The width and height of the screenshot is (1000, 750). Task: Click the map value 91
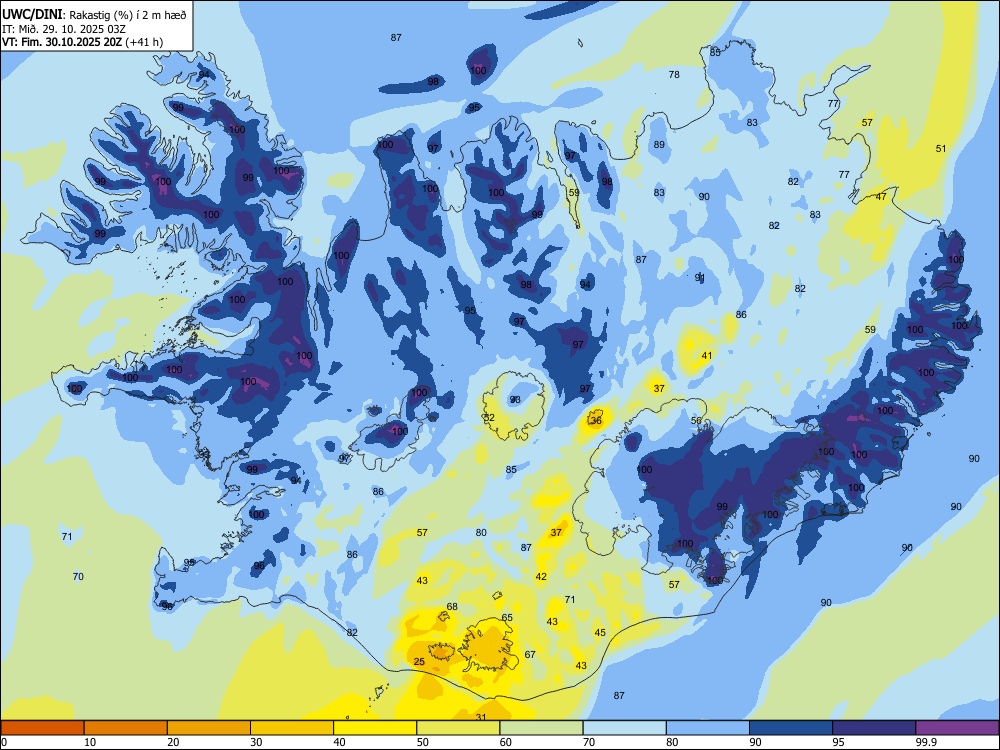click(700, 277)
